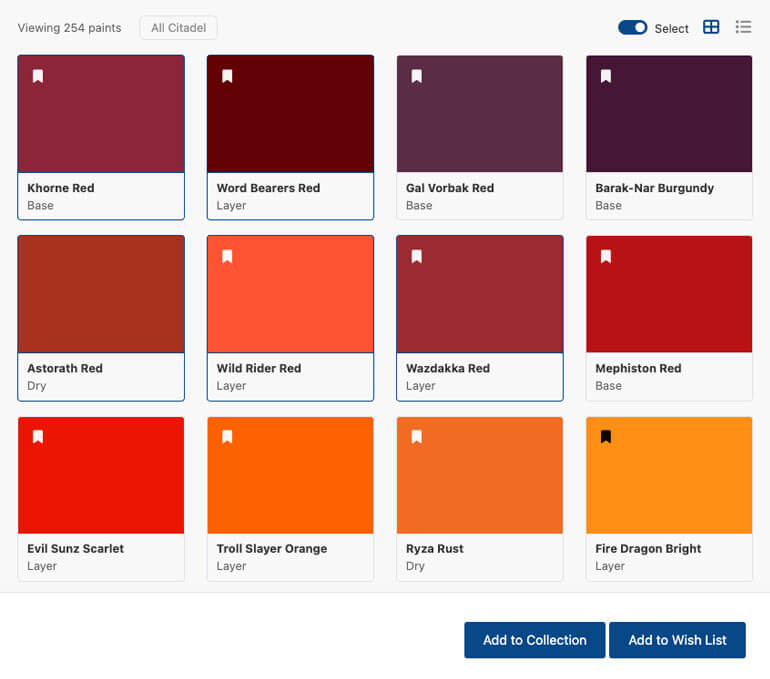Click the bookmark icon on Wild Rider Red
Screen dimensions: 770x679
coord(227,256)
